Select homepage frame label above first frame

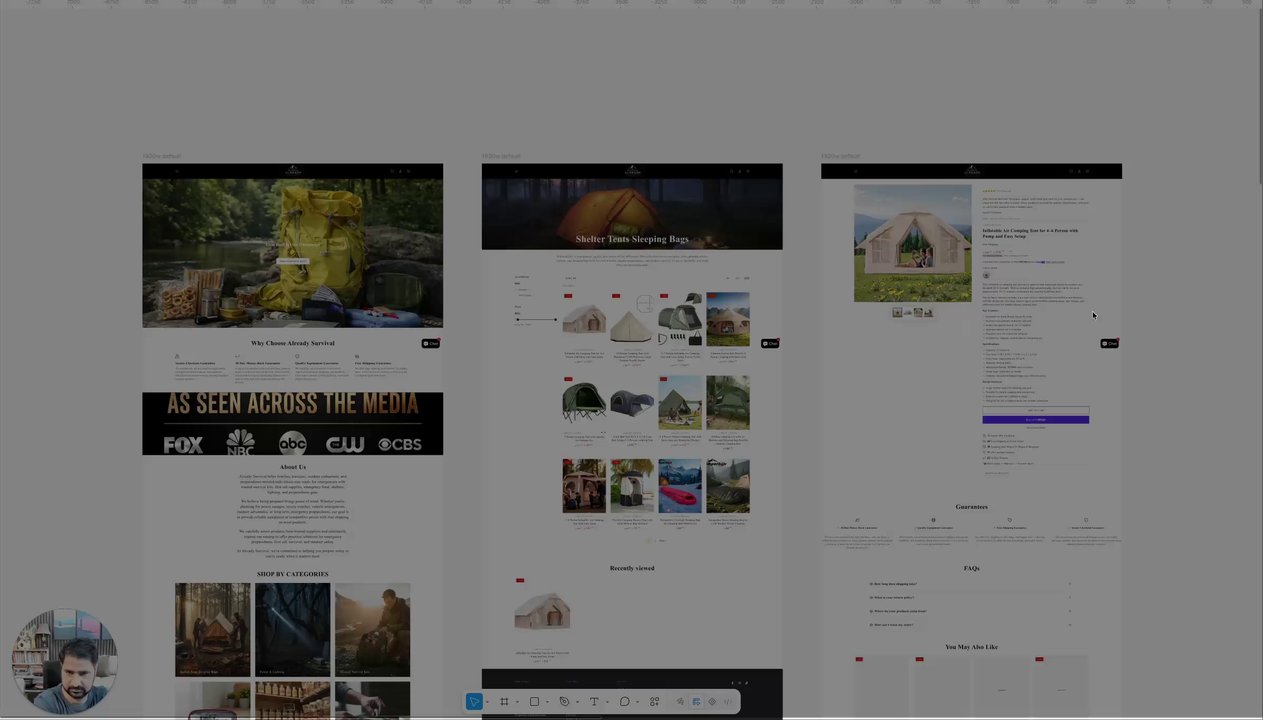point(162,156)
